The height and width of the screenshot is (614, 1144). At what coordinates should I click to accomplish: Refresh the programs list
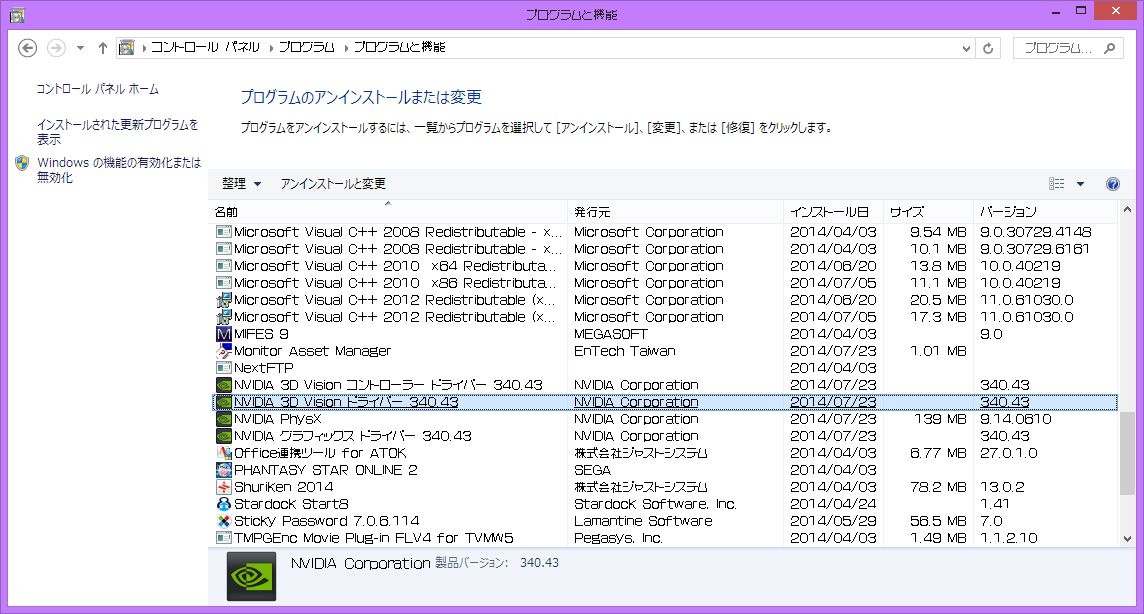988,48
